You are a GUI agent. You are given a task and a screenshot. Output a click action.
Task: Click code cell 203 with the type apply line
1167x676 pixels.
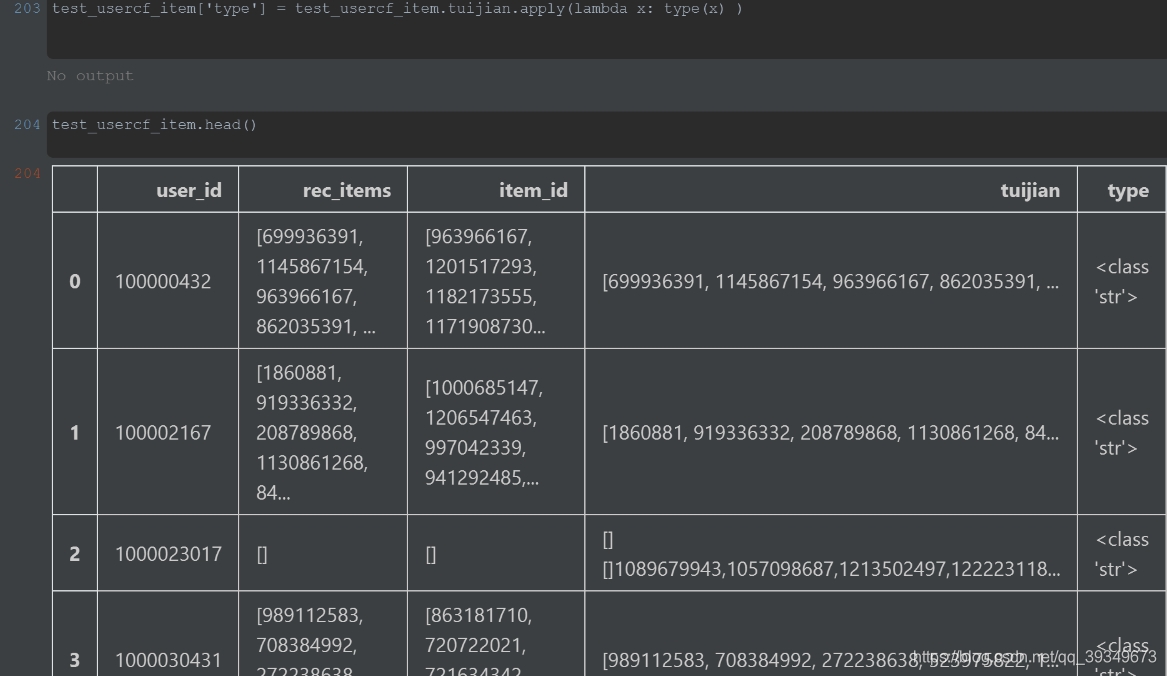[607, 28]
